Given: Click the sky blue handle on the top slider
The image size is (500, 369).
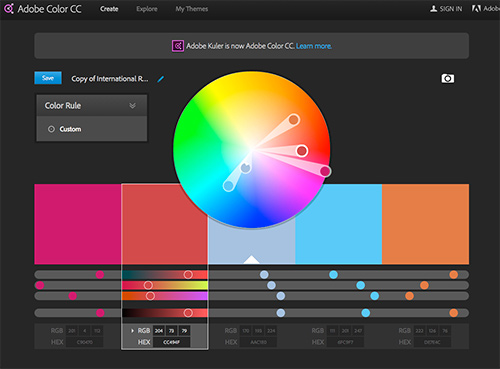Looking at the screenshot, I should point(333,274).
